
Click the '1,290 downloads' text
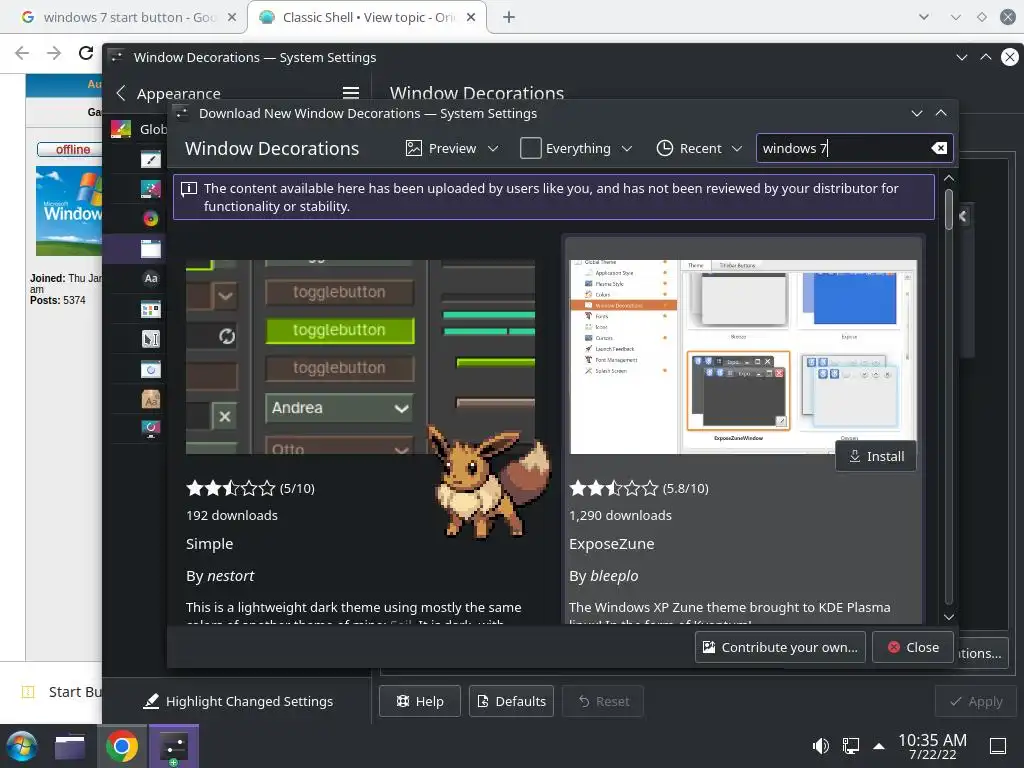620,515
